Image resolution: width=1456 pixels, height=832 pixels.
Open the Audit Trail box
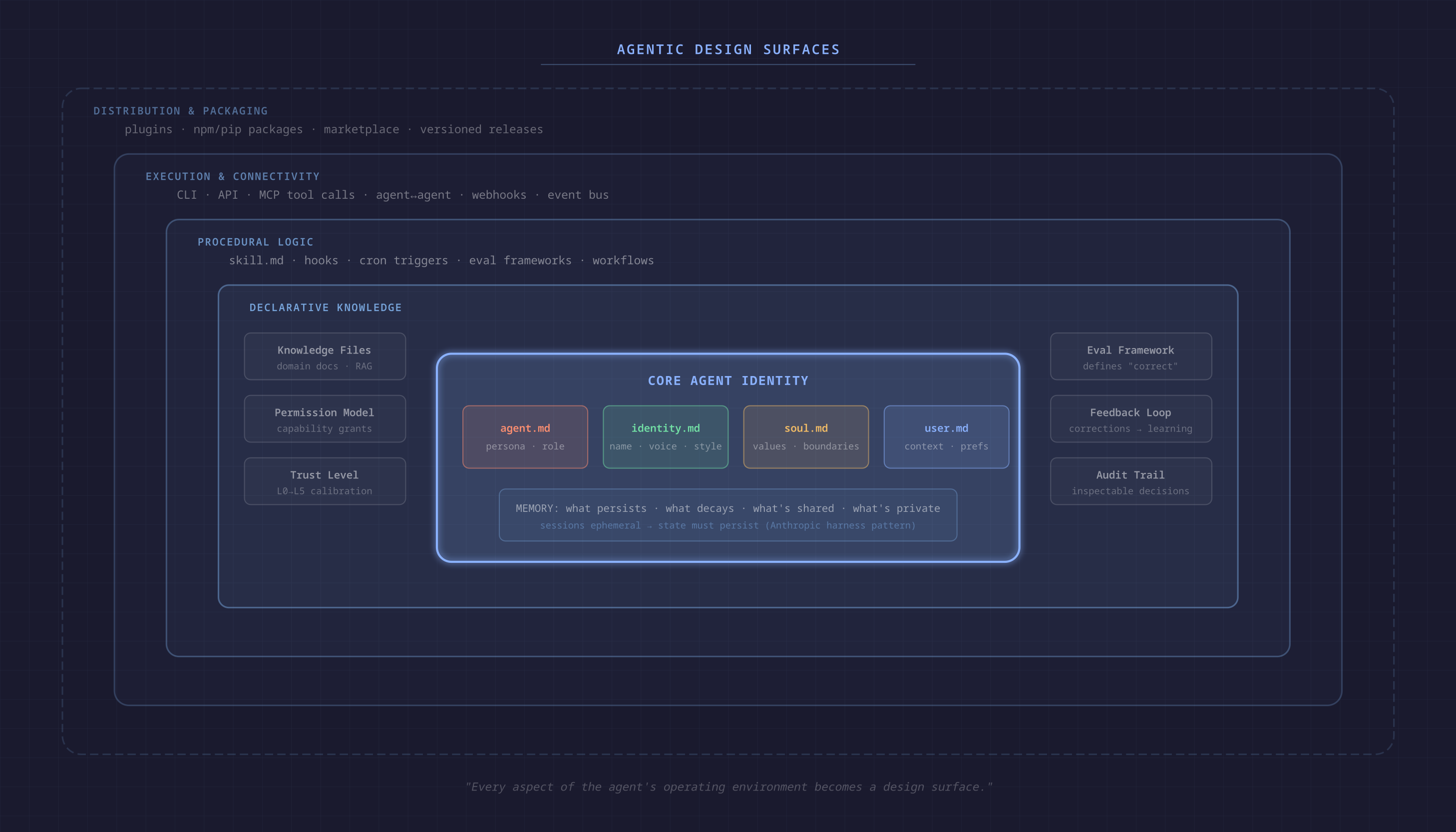(1131, 481)
